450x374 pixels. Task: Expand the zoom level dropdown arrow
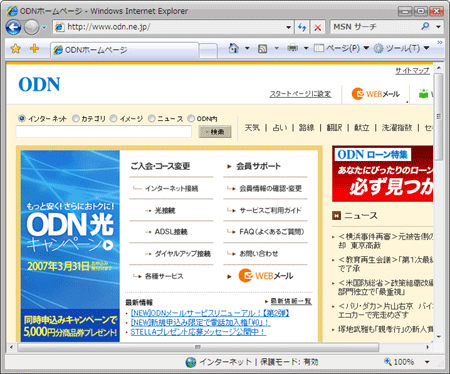[427, 362]
